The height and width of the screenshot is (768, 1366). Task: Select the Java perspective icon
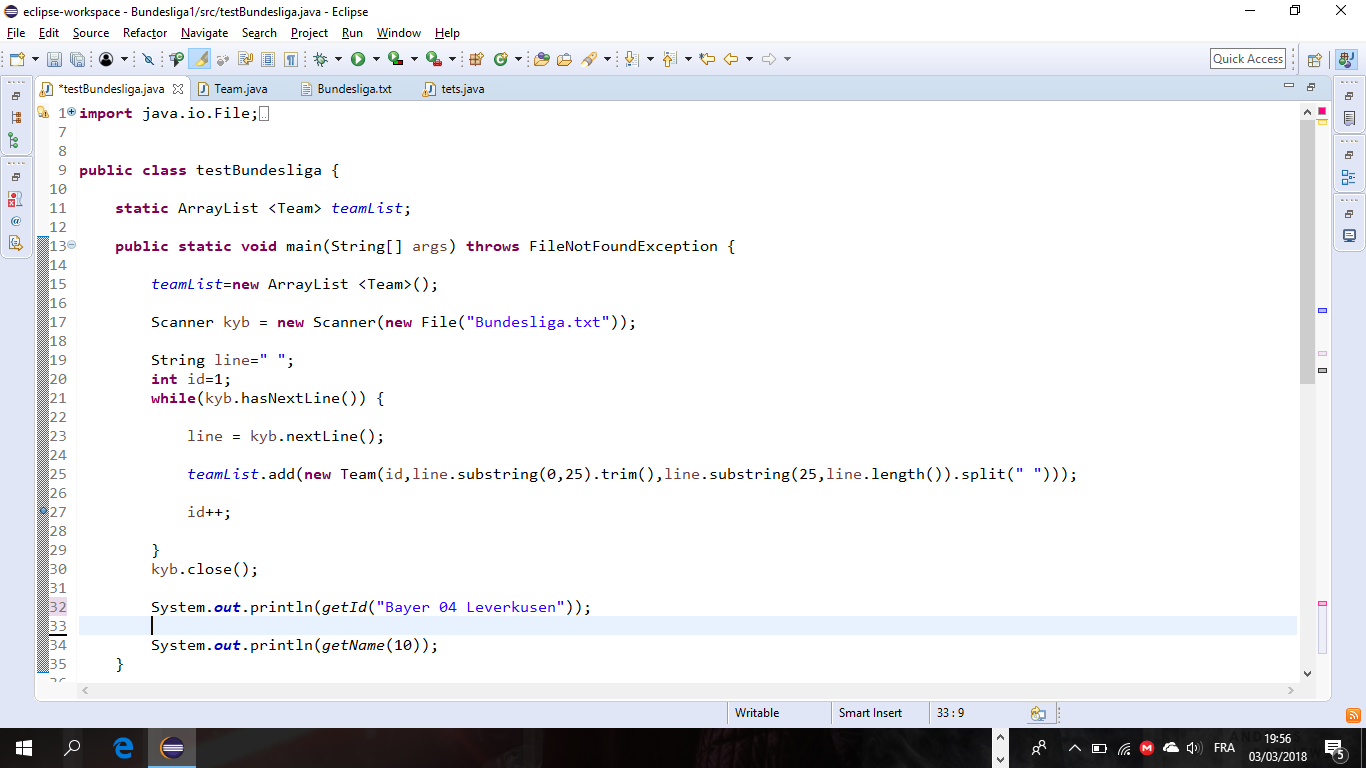coord(1346,59)
